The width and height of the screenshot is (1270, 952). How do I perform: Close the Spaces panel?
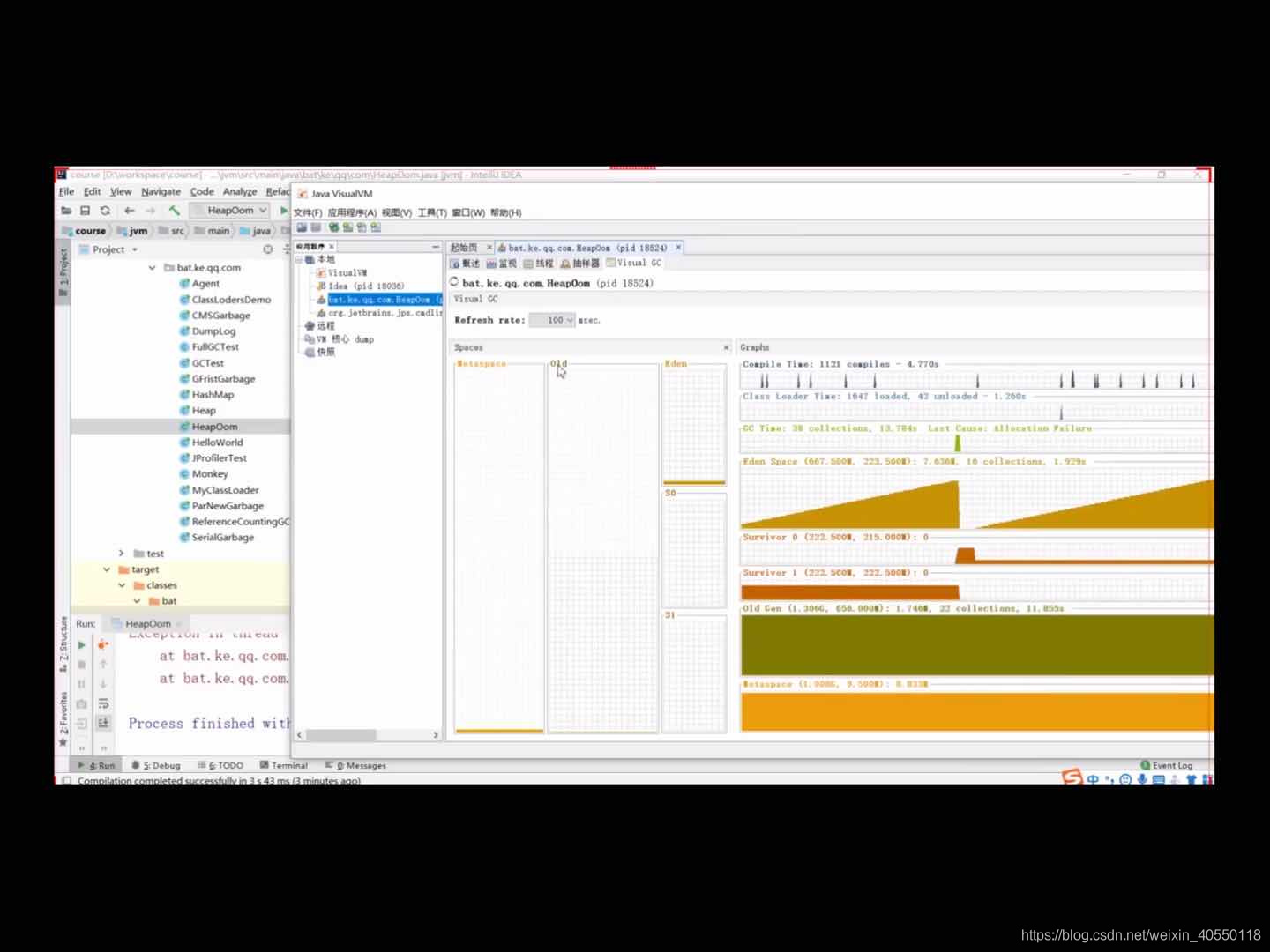[726, 347]
